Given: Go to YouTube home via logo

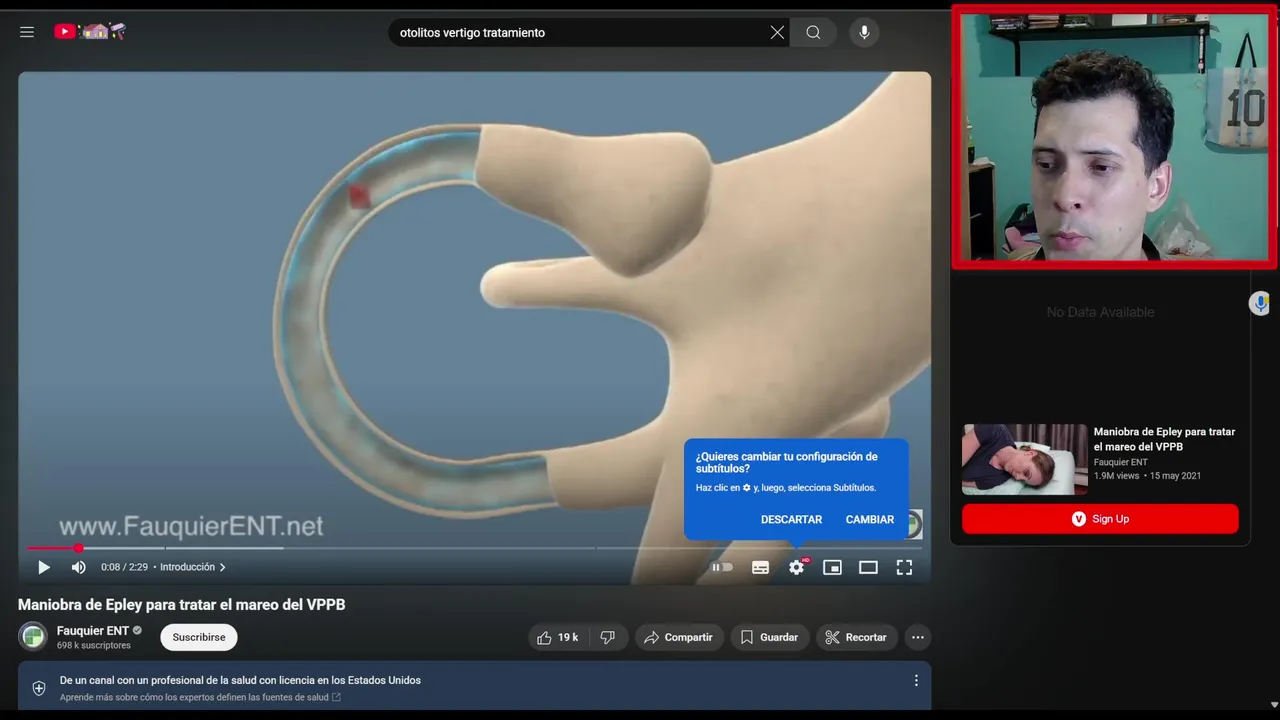Looking at the screenshot, I should (x=90, y=32).
